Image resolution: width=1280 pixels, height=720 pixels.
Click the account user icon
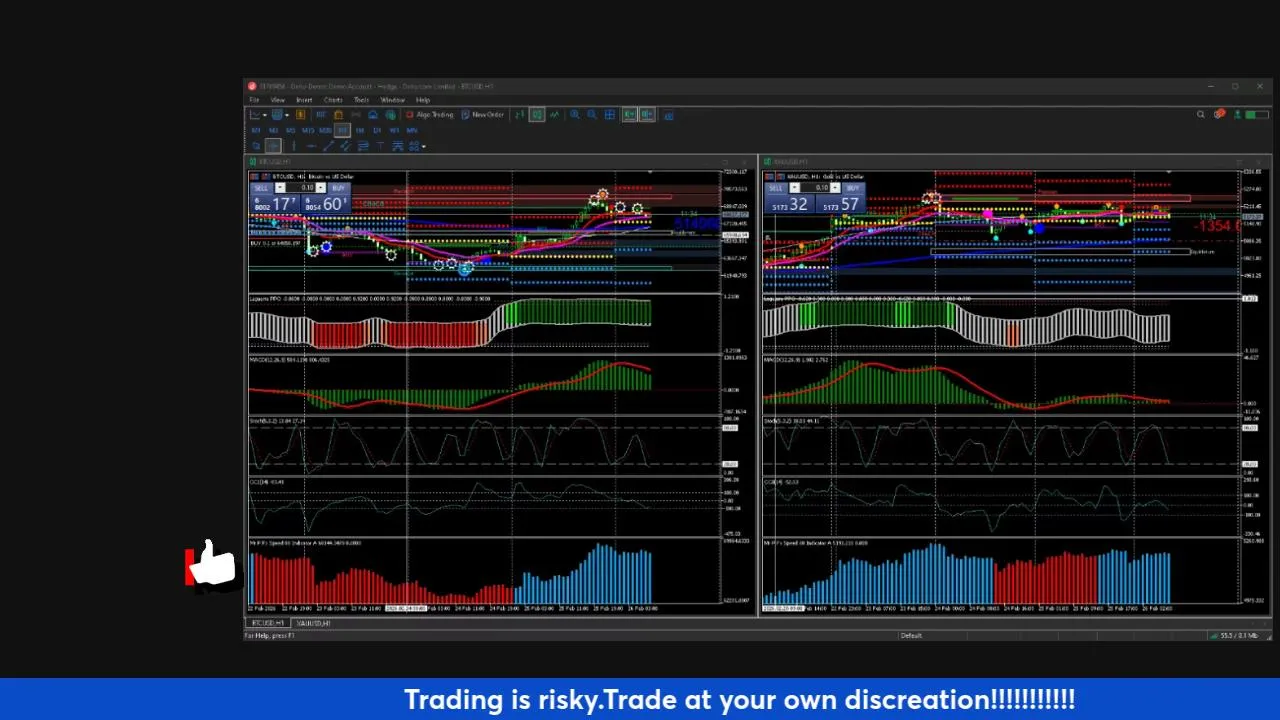pyautogui.click(x=1237, y=114)
